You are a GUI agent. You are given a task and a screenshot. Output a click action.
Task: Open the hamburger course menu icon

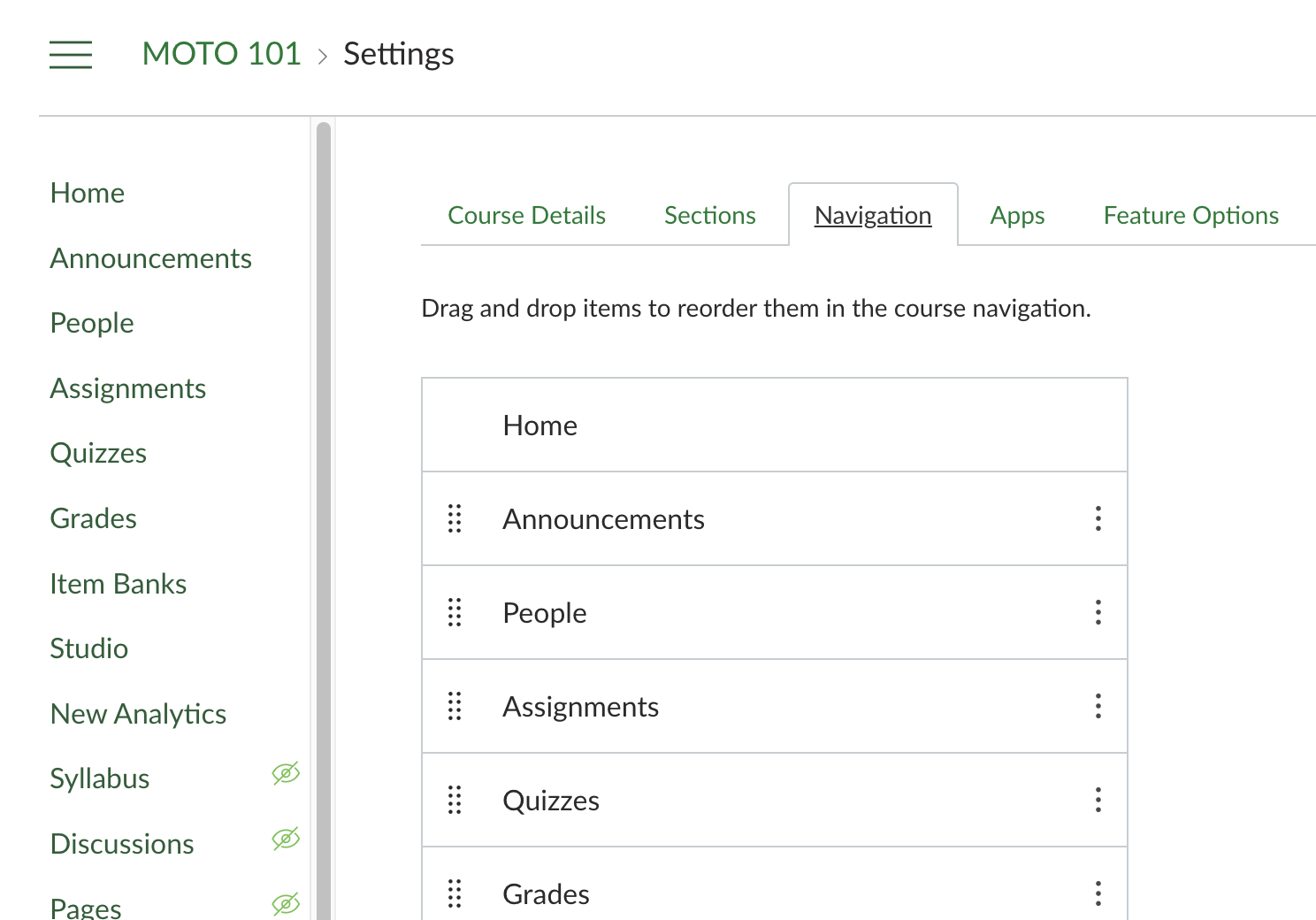click(x=71, y=55)
